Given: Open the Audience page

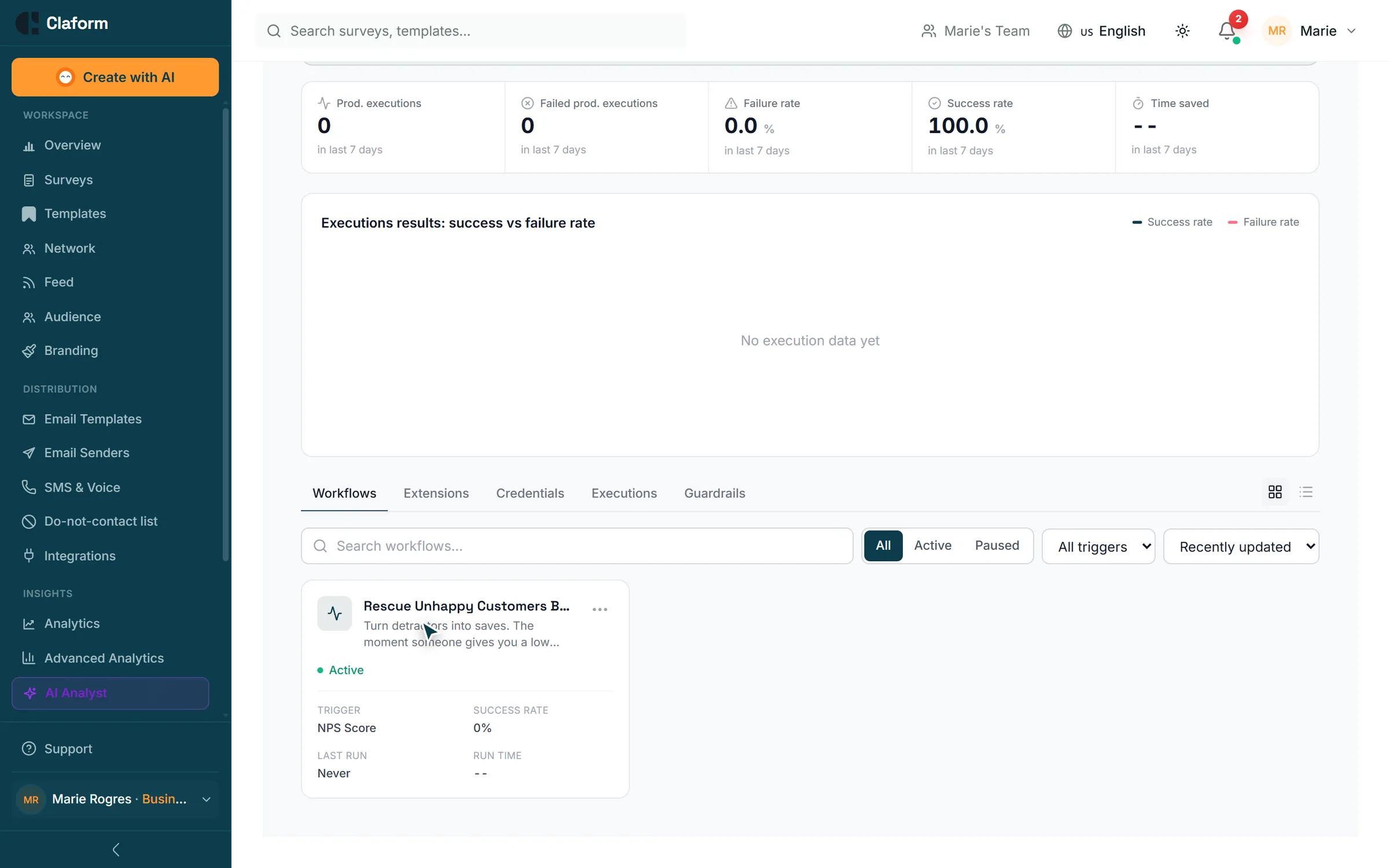Looking at the screenshot, I should click(110, 317).
